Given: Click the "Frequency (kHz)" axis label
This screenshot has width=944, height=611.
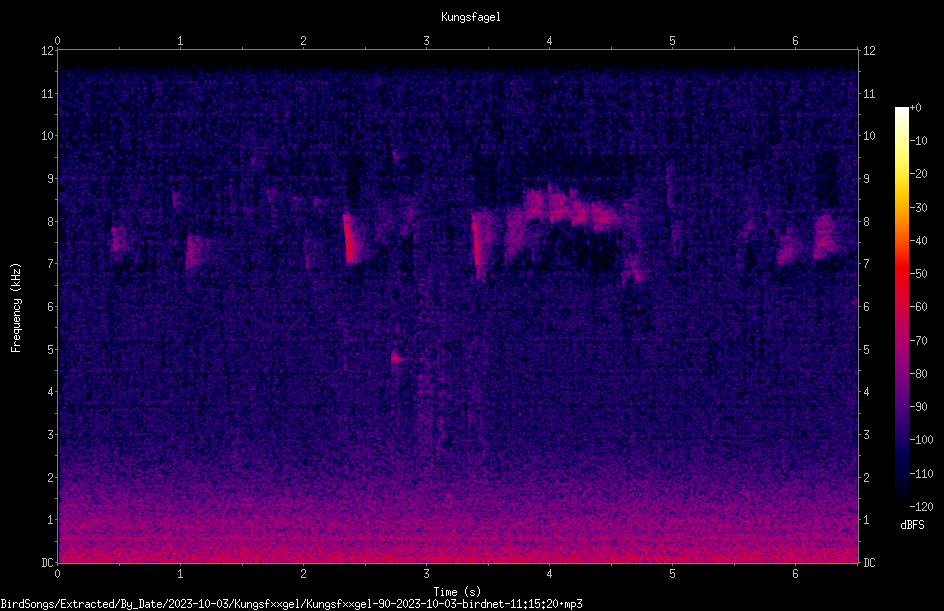Looking at the screenshot, I should point(16,308).
